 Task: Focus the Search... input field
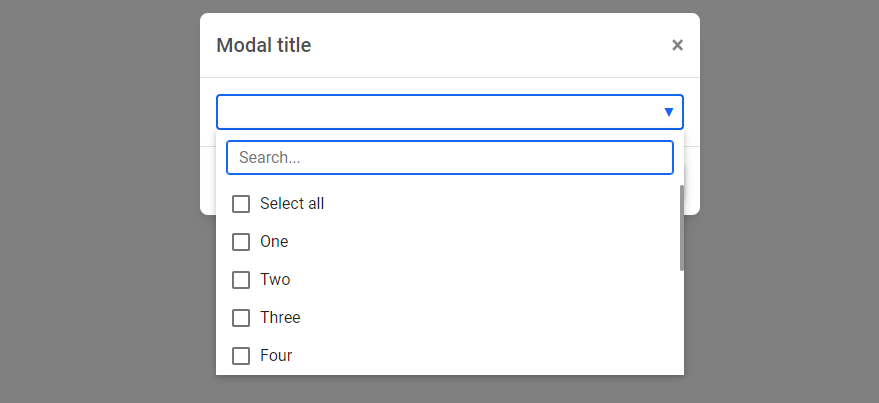coord(450,158)
